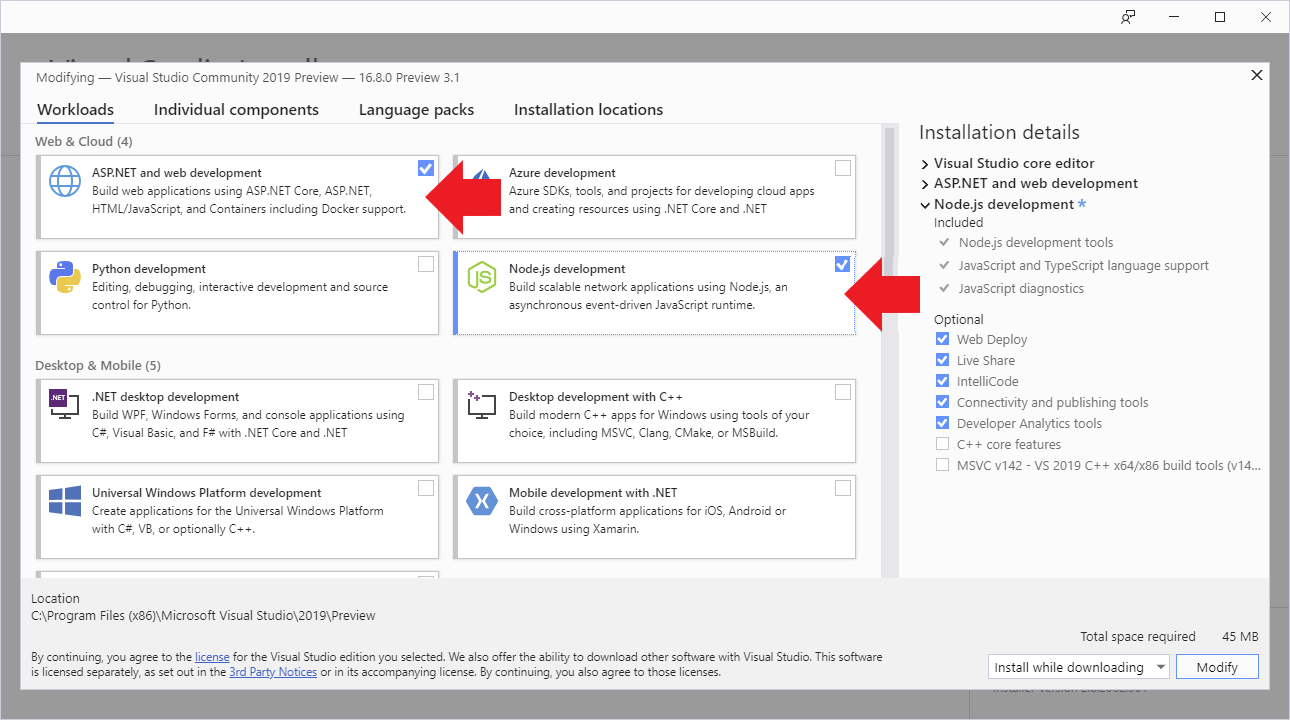This screenshot has height=720, width=1290.
Task: Uncheck the IntelliCode optional component
Action: 942,382
